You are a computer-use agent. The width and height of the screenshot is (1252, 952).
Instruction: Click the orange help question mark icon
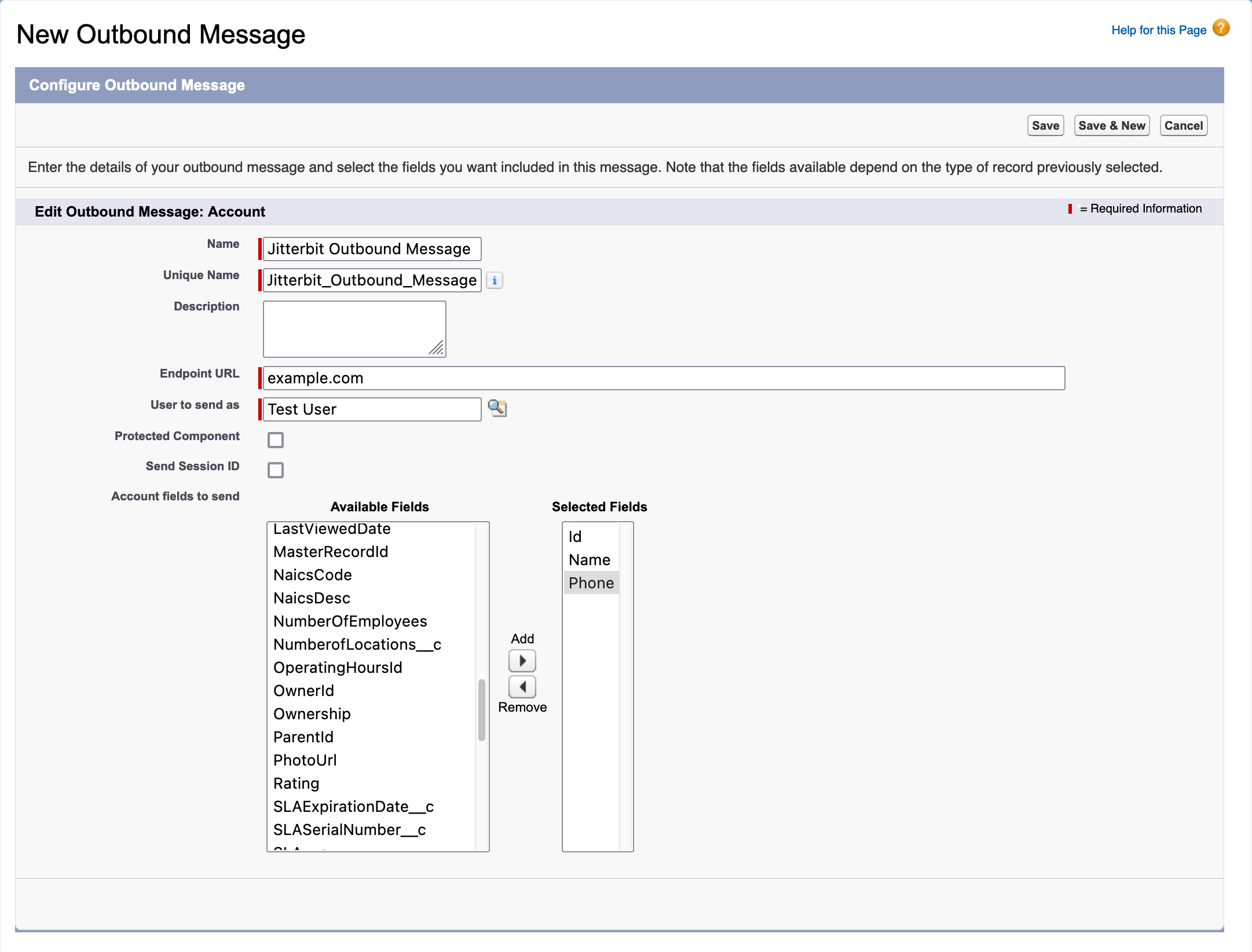point(1221,27)
